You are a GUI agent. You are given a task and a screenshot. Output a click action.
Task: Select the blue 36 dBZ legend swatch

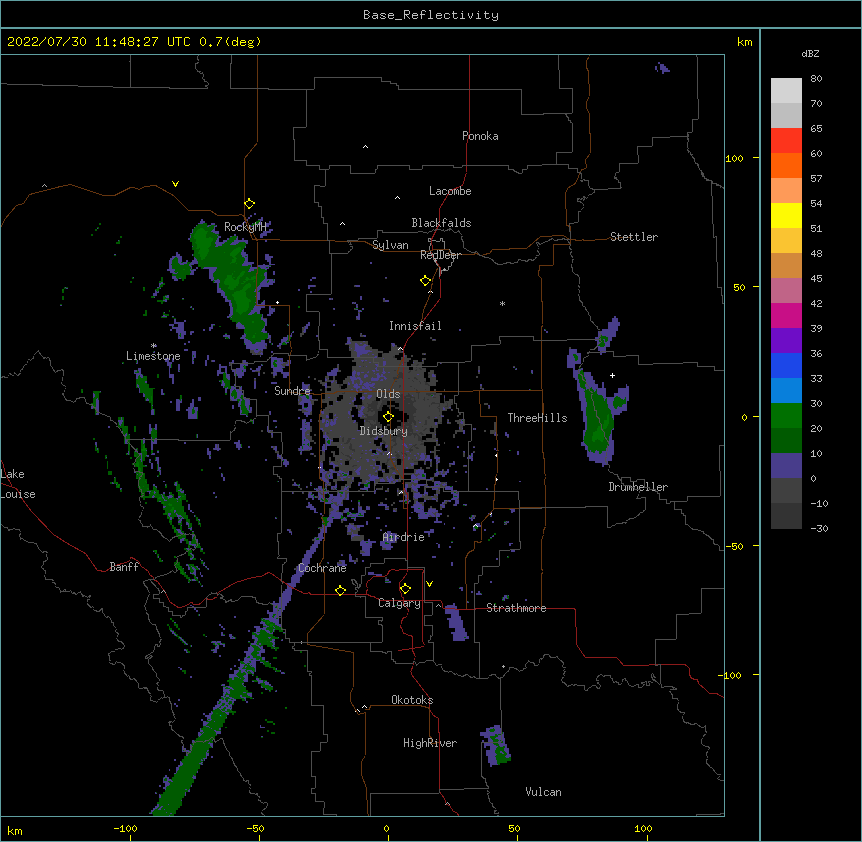point(786,365)
